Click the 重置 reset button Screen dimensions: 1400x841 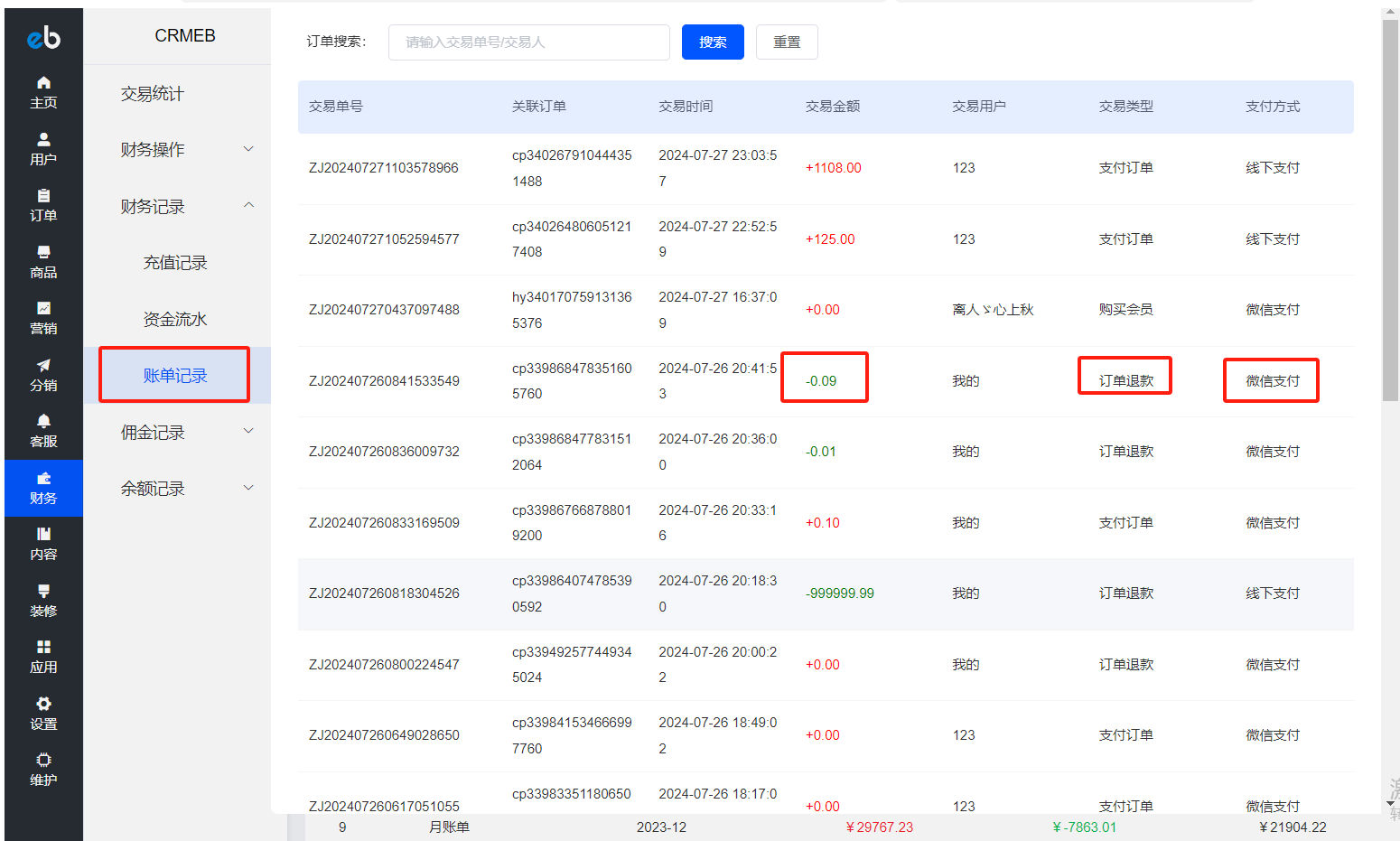coord(787,42)
